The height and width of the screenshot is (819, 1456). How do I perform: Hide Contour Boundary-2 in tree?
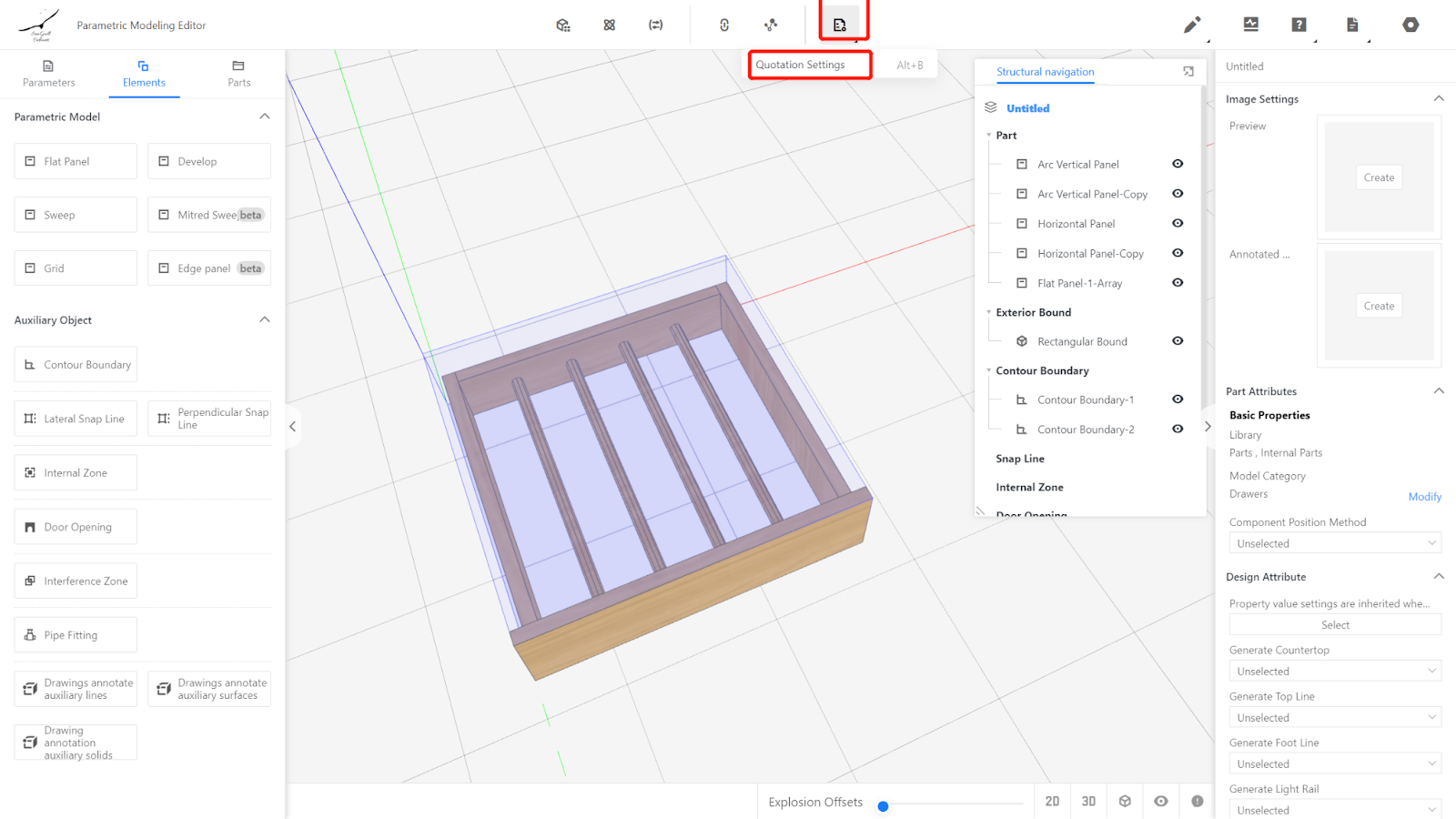click(x=1178, y=429)
